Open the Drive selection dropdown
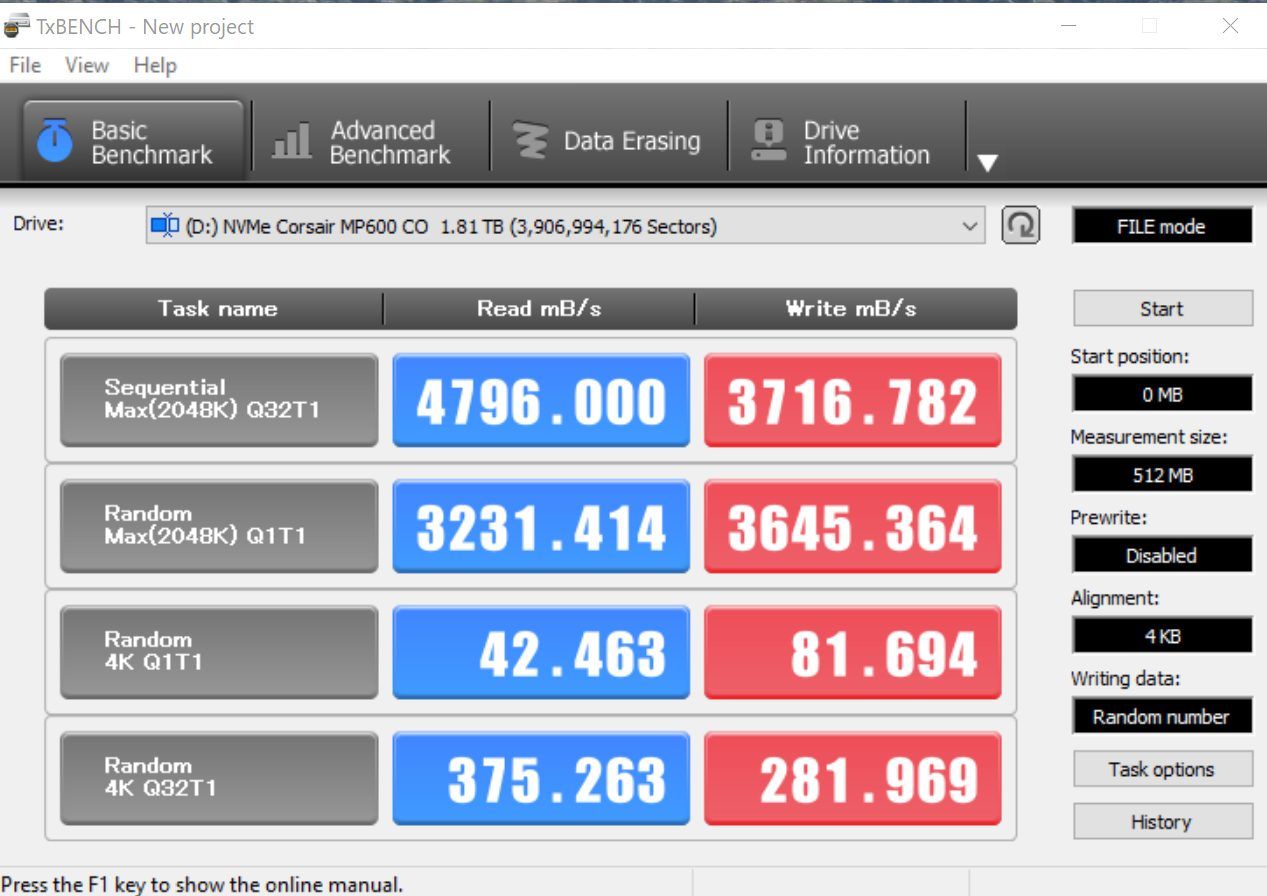 point(969,226)
